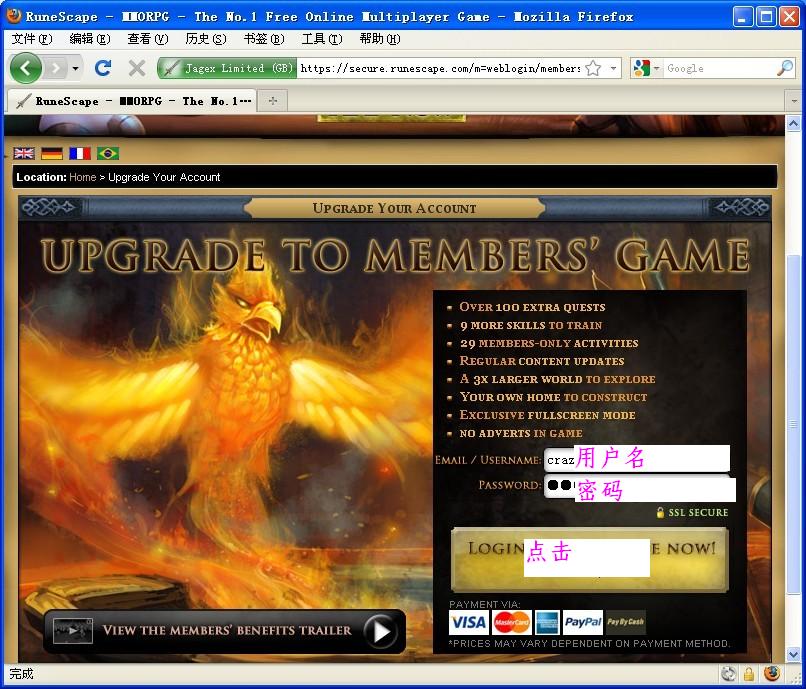
Task: Open the address bar history dropdown
Action: click(x=613, y=68)
